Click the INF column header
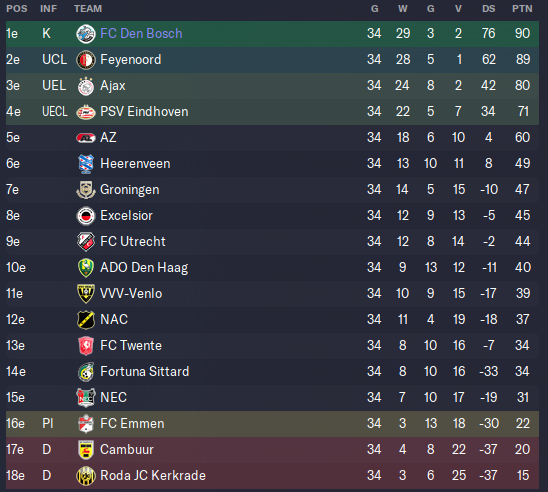548x492 pixels. [x=49, y=9]
